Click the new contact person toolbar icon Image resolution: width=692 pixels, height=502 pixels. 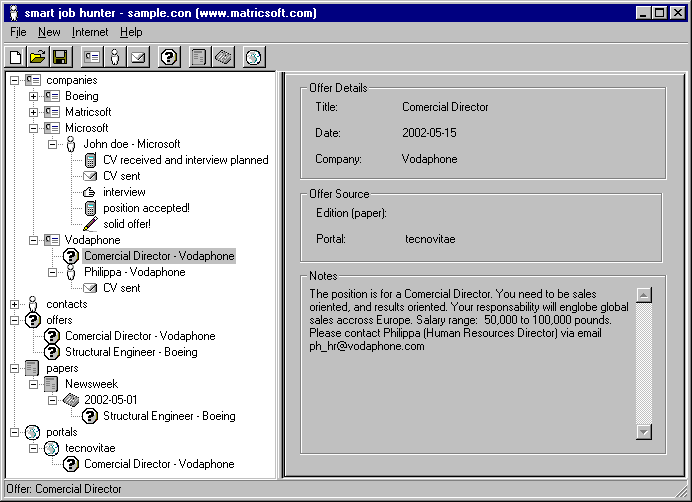[x=115, y=57]
